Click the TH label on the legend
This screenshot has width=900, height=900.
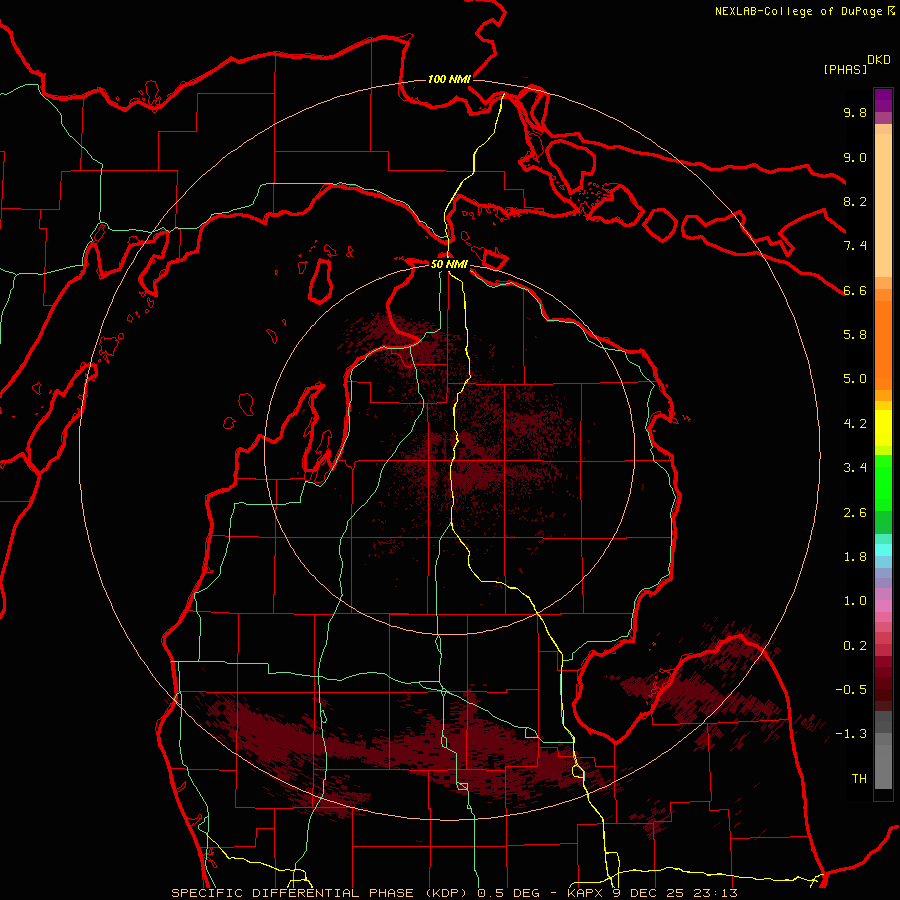coord(859,779)
